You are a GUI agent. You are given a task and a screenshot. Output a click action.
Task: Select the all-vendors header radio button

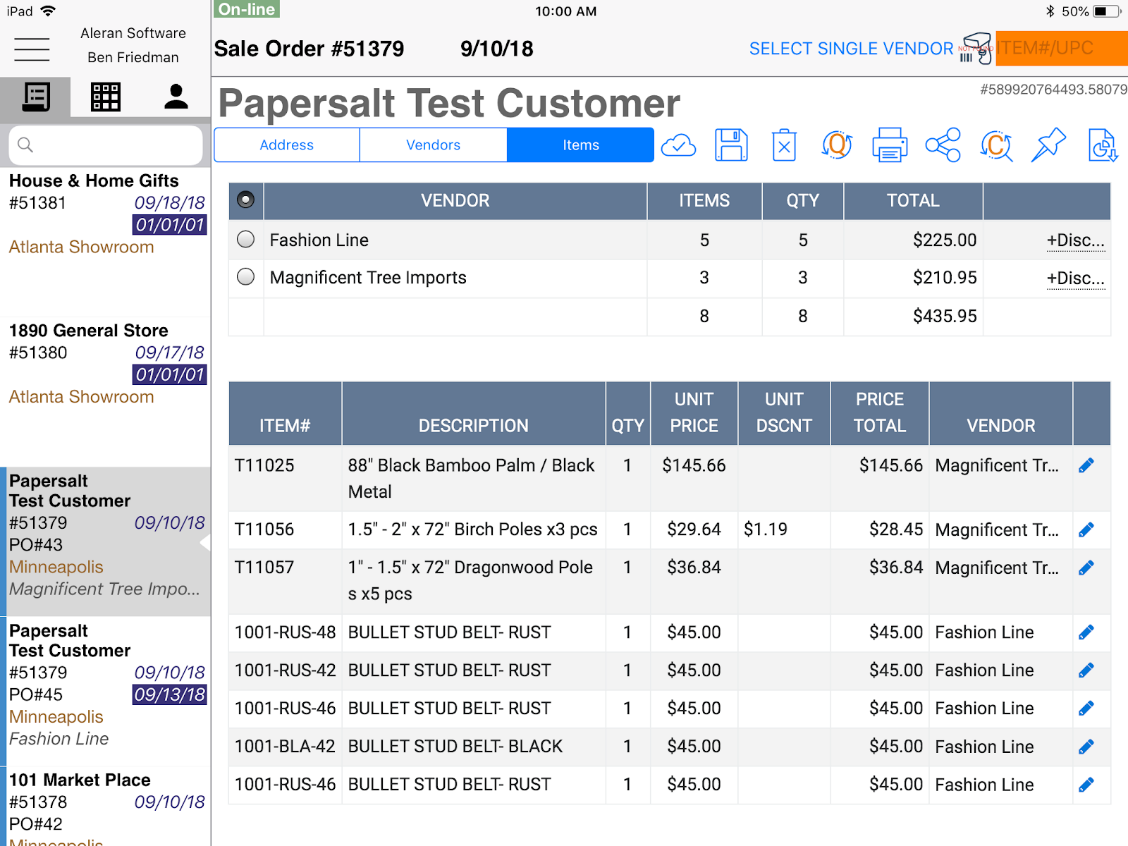pyautogui.click(x=246, y=199)
